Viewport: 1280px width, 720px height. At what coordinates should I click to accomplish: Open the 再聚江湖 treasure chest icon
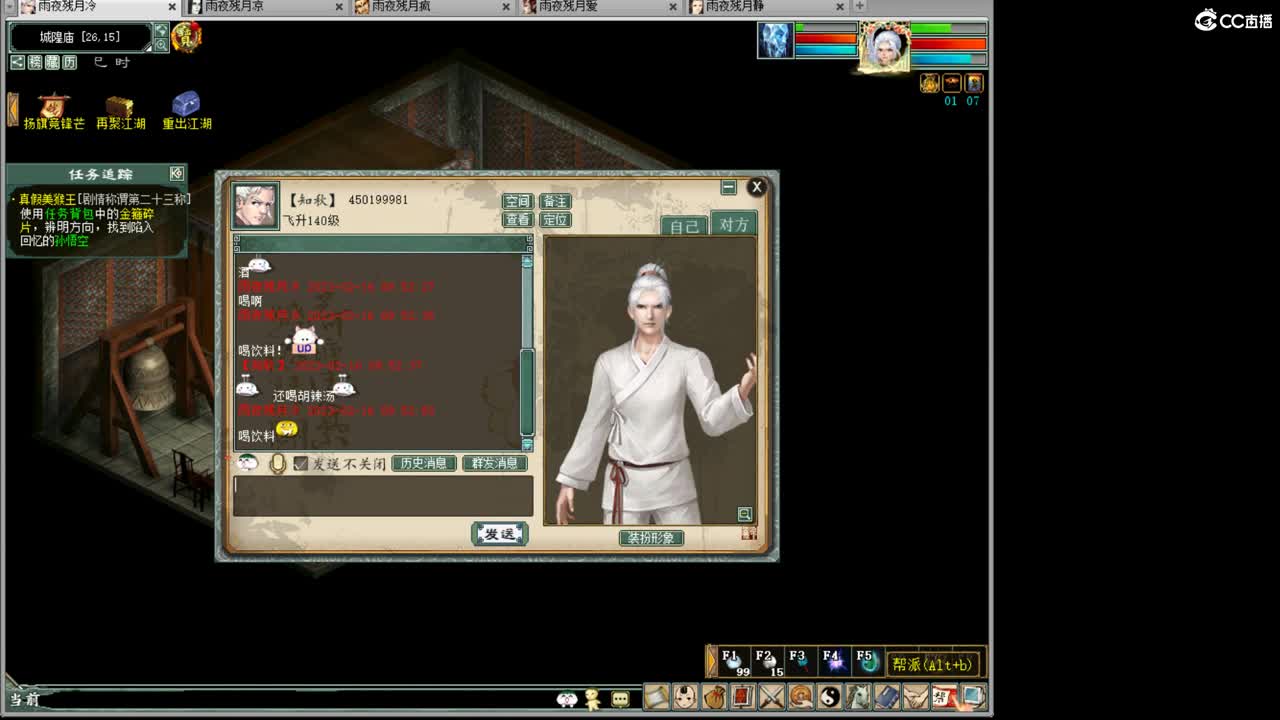(x=121, y=111)
